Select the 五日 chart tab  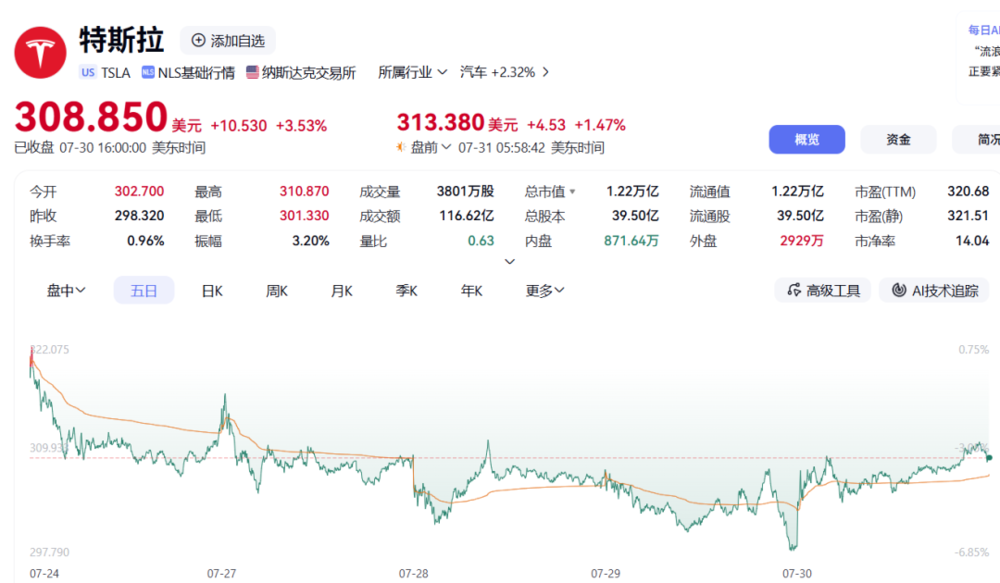[x=143, y=290]
